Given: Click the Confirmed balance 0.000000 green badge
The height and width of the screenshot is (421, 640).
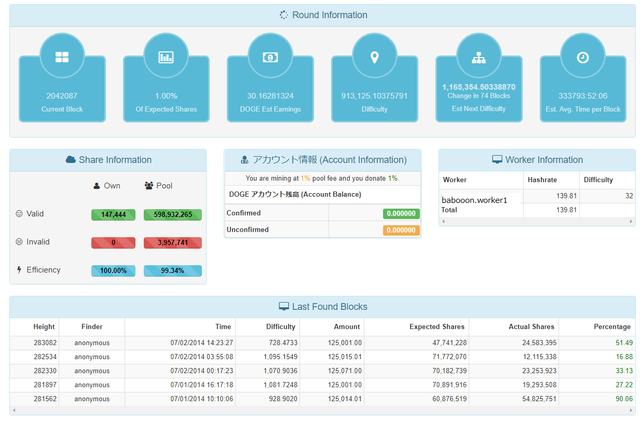Looking at the screenshot, I should [401, 214].
